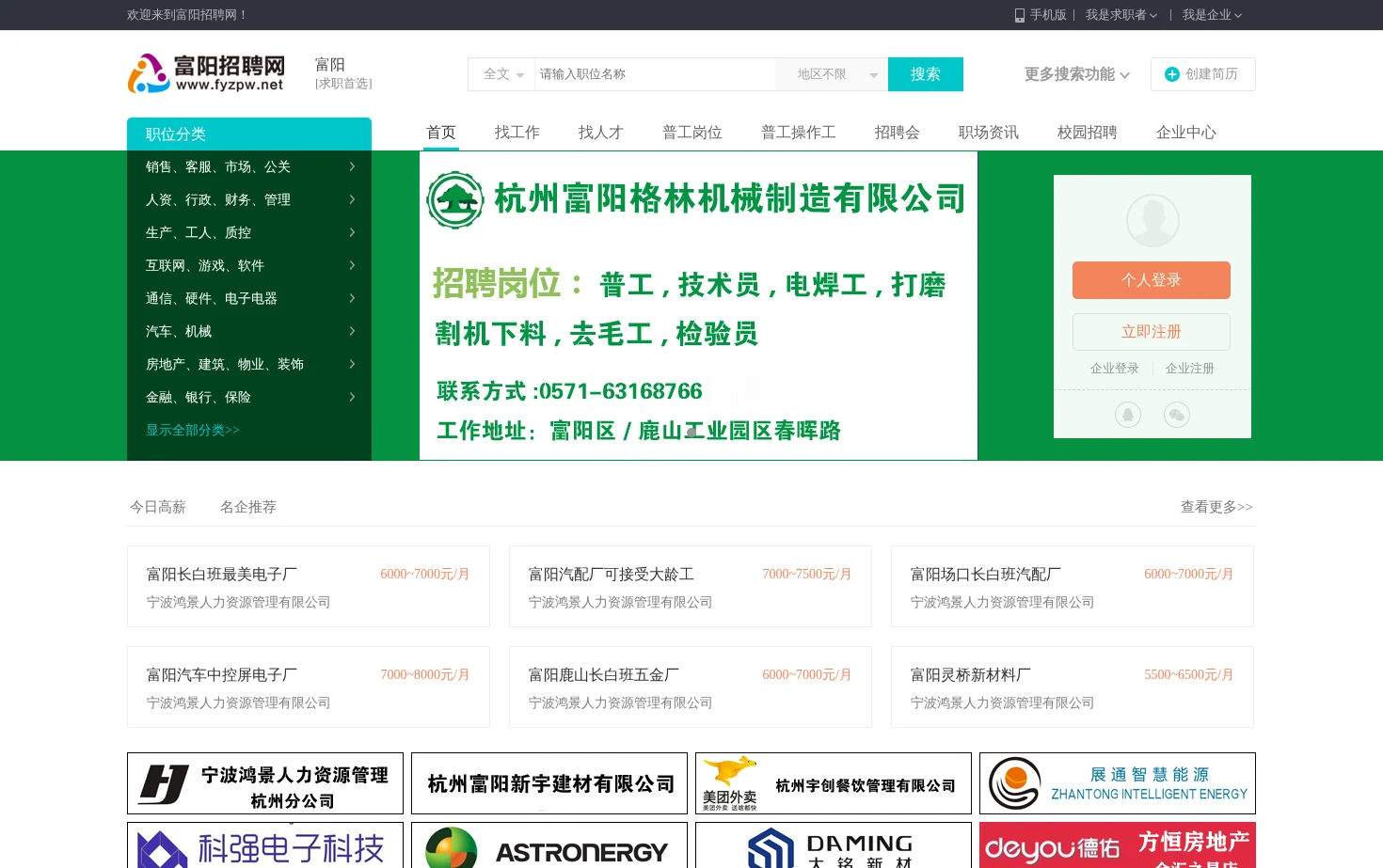Open the 杭州富阳新宇建材有限公司 banner
This screenshot has width=1383, height=868.
click(549, 783)
